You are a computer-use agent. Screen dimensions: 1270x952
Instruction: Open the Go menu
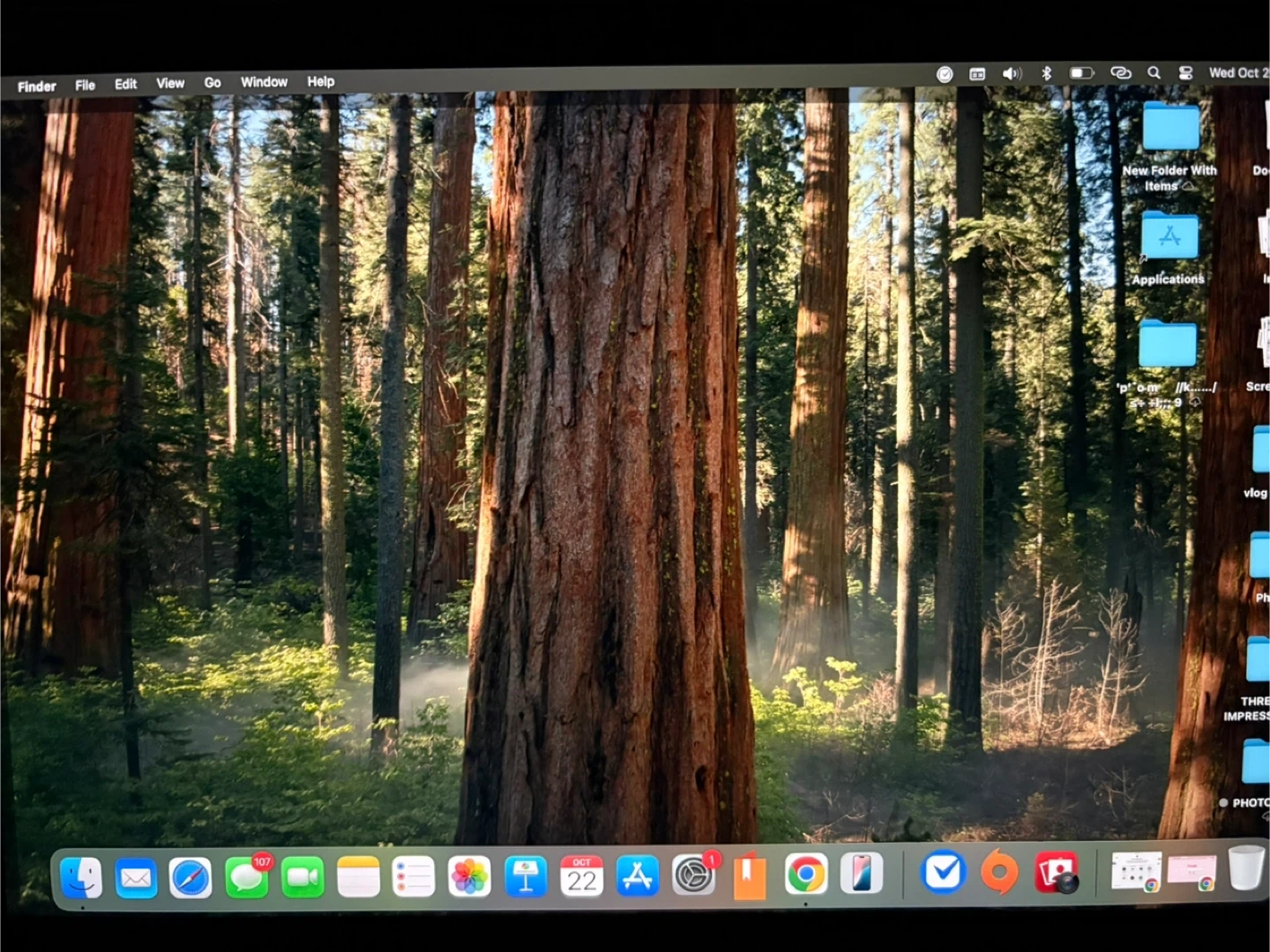(213, 83)
